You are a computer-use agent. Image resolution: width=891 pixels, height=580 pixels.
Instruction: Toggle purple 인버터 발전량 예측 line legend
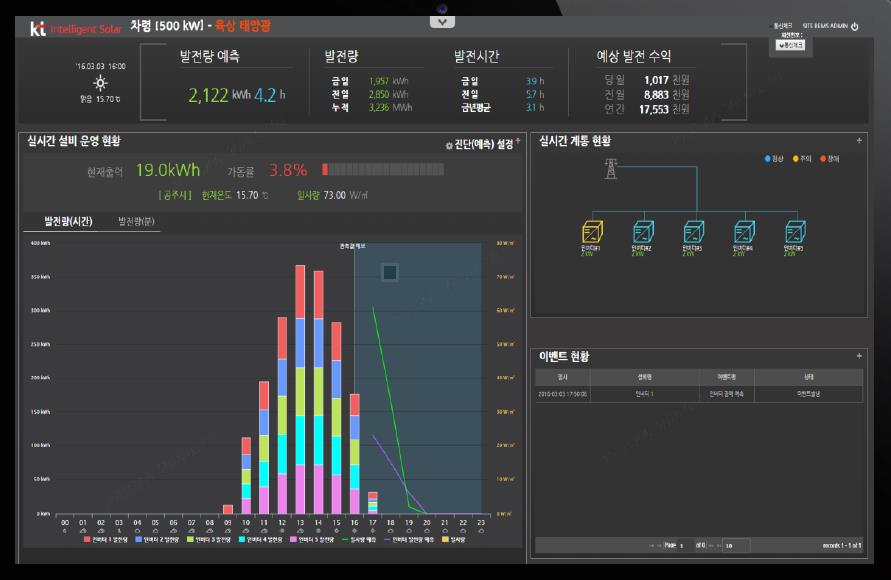409,539
